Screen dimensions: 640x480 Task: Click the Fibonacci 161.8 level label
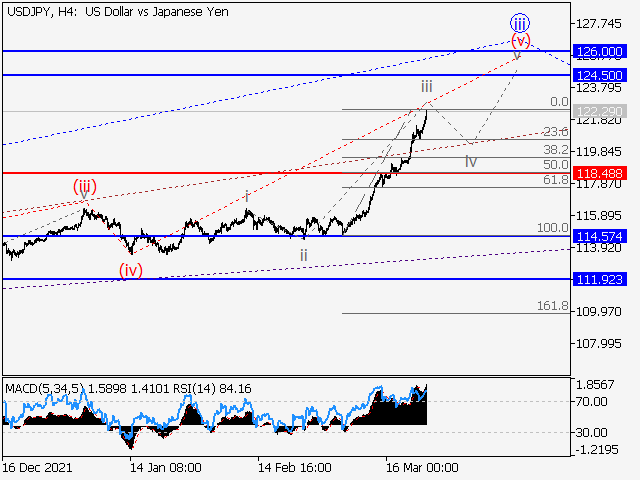pyautogui.click(x=553, y=305)
